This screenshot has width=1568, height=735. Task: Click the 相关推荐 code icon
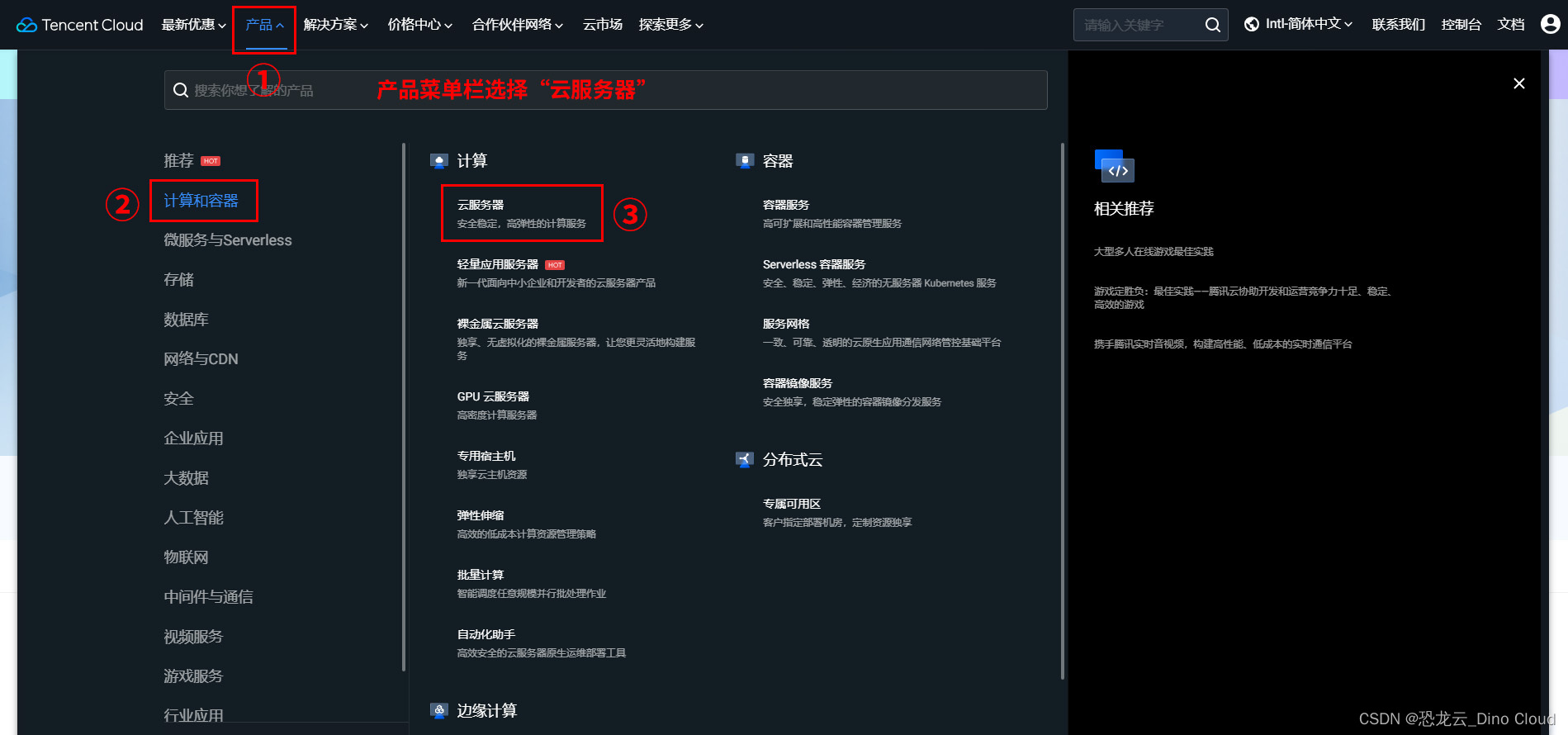[x=1114, y=166]
